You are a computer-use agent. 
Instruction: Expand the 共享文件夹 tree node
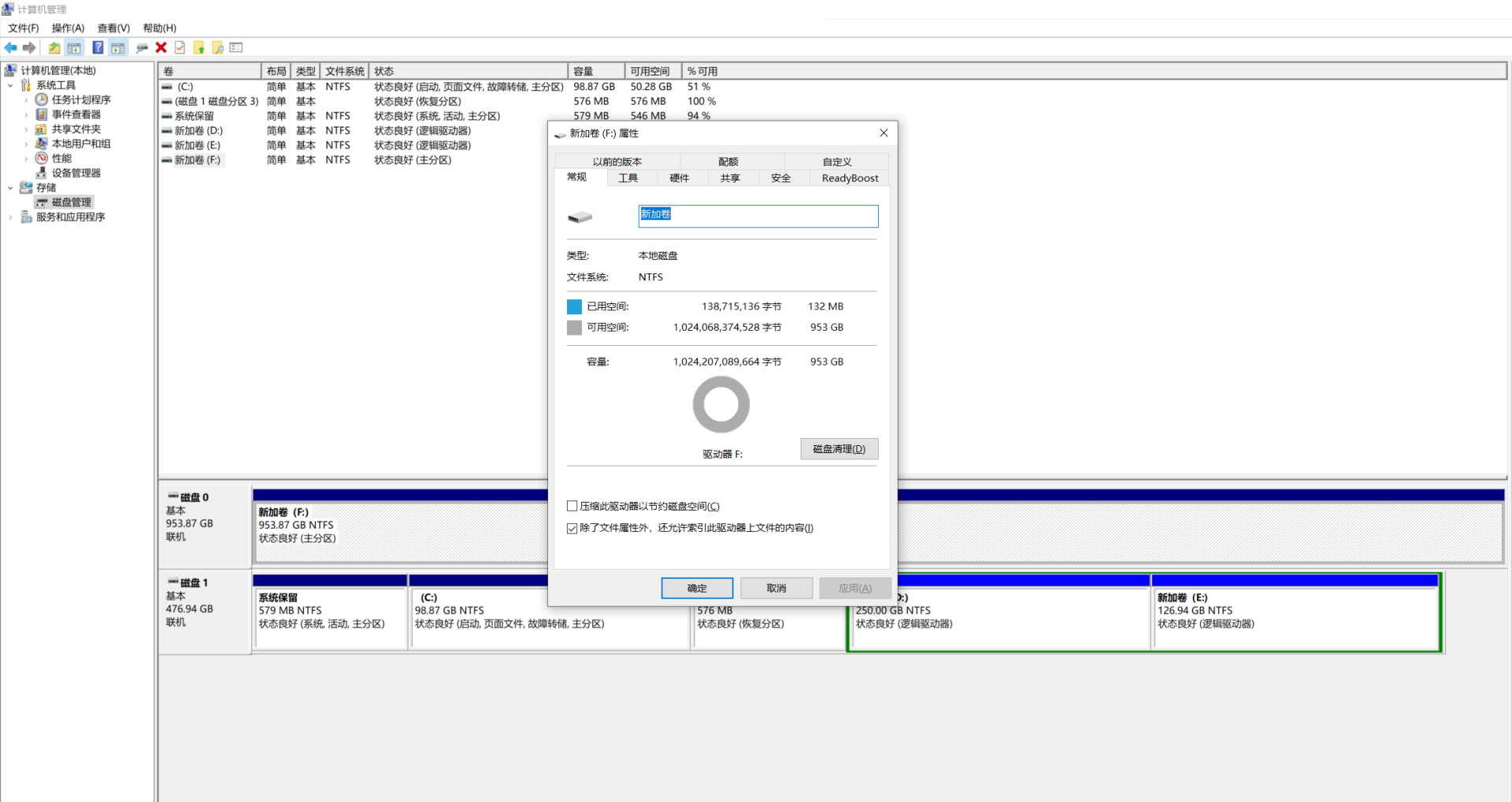[25, 128]
